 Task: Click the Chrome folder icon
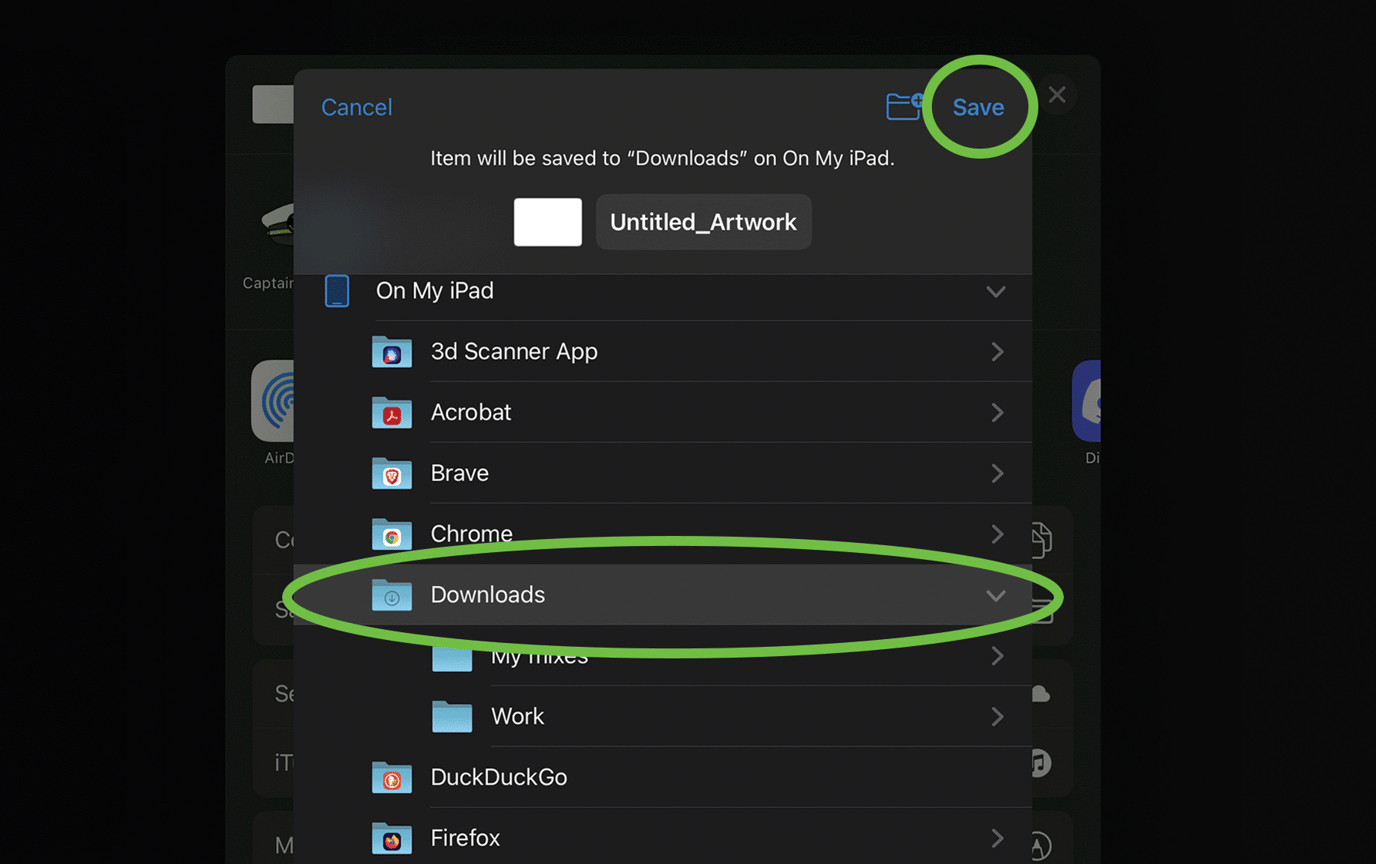pyautogui.click(x=392, y=534)
